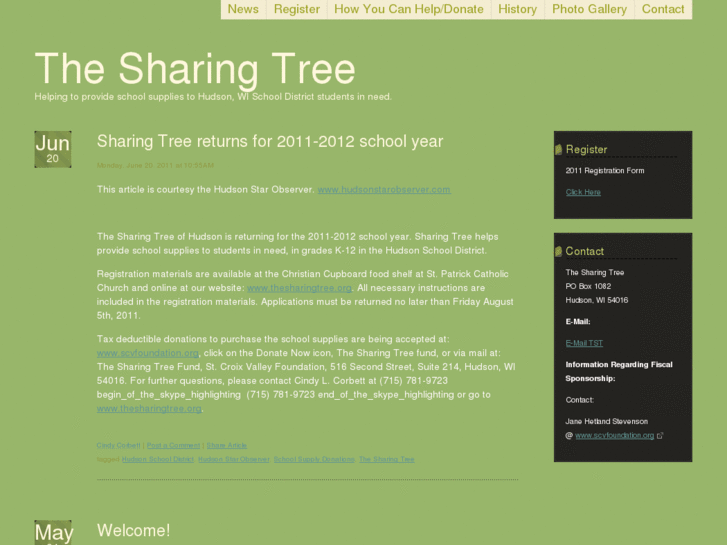Open the Welcome! post title

pos(134,531)
